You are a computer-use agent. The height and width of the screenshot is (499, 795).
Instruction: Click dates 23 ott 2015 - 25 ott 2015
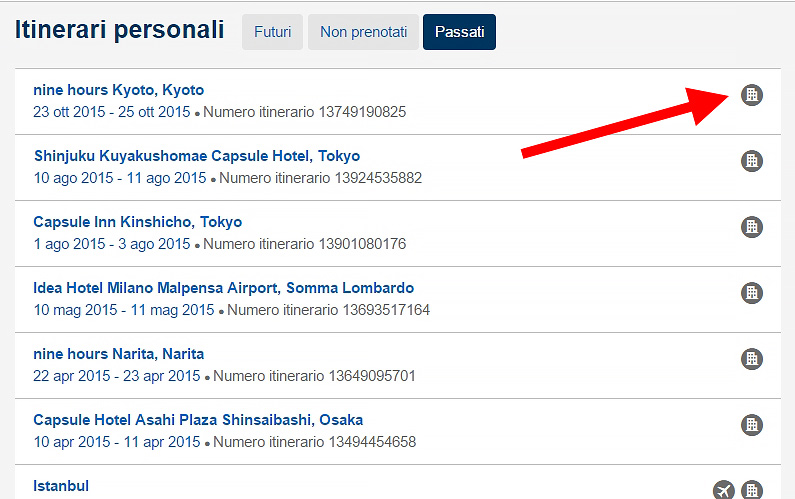(x=112, y=112)
